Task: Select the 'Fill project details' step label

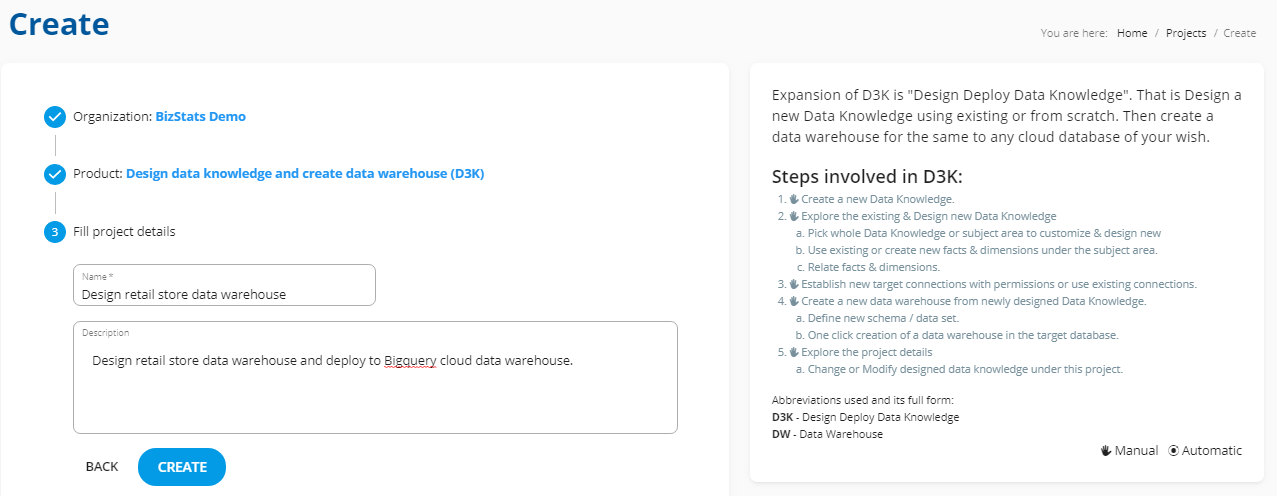Action: point(124,232)
